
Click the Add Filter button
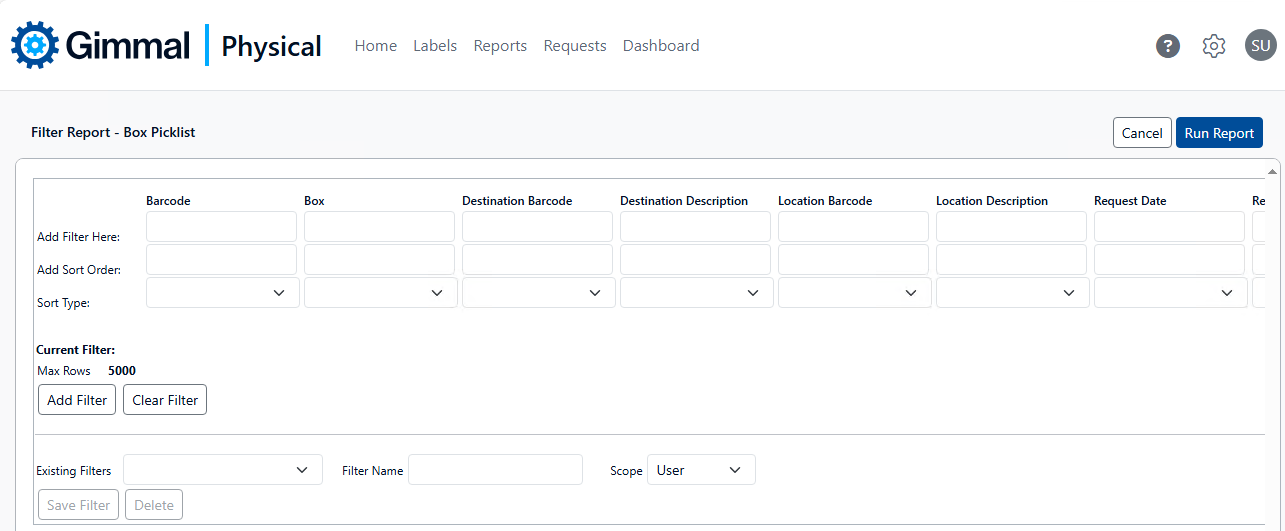77,400
